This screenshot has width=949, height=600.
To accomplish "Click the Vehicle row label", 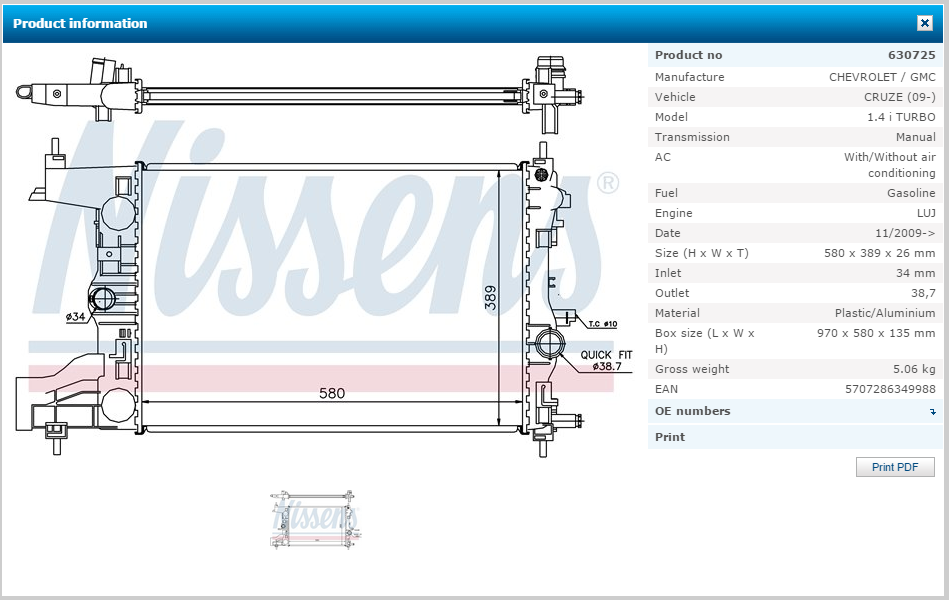I will click(x=675, y=97).
